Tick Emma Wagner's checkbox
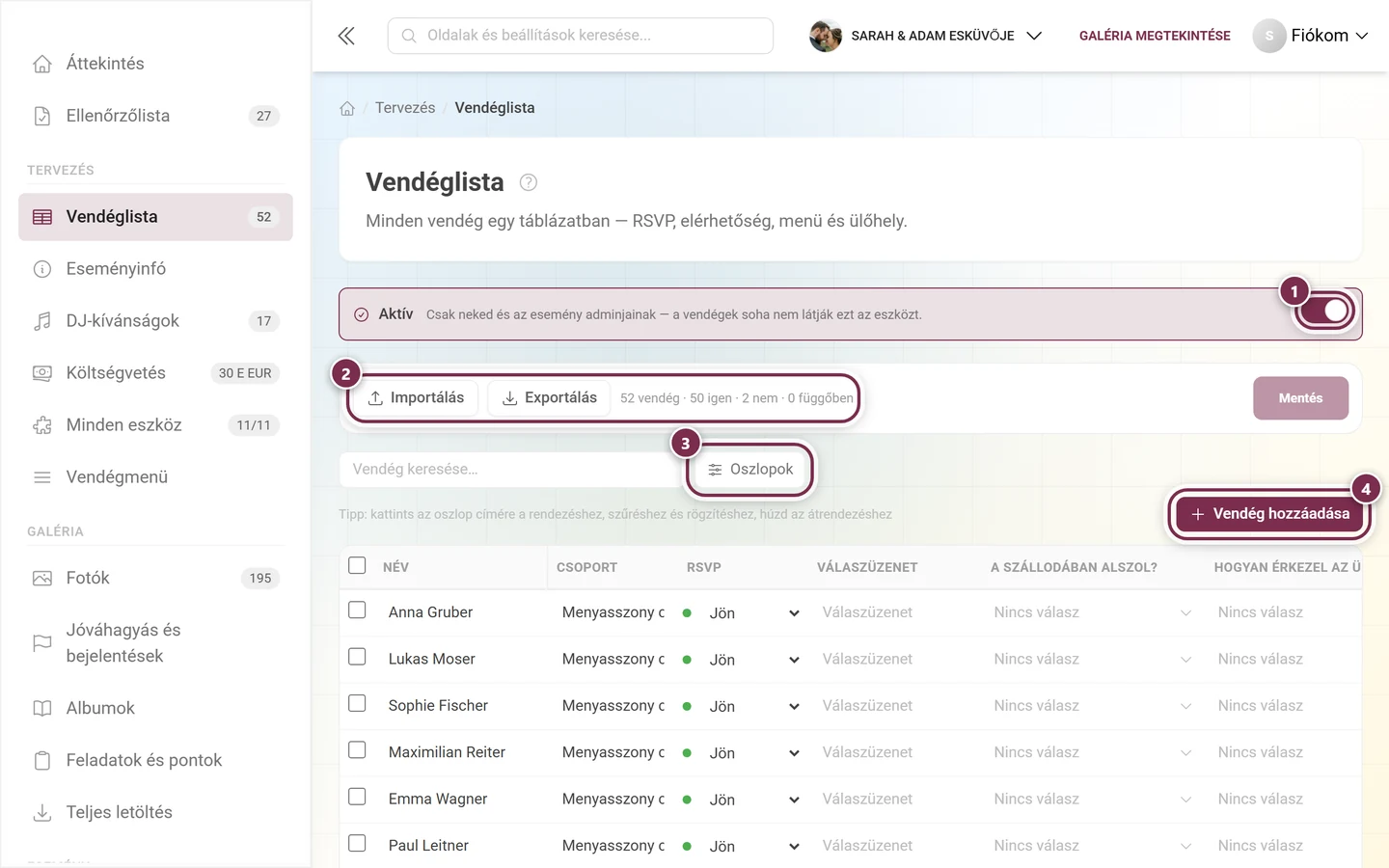Viewport: 1389px width, 868px height. pyautogui.click(x=357, y=797)
